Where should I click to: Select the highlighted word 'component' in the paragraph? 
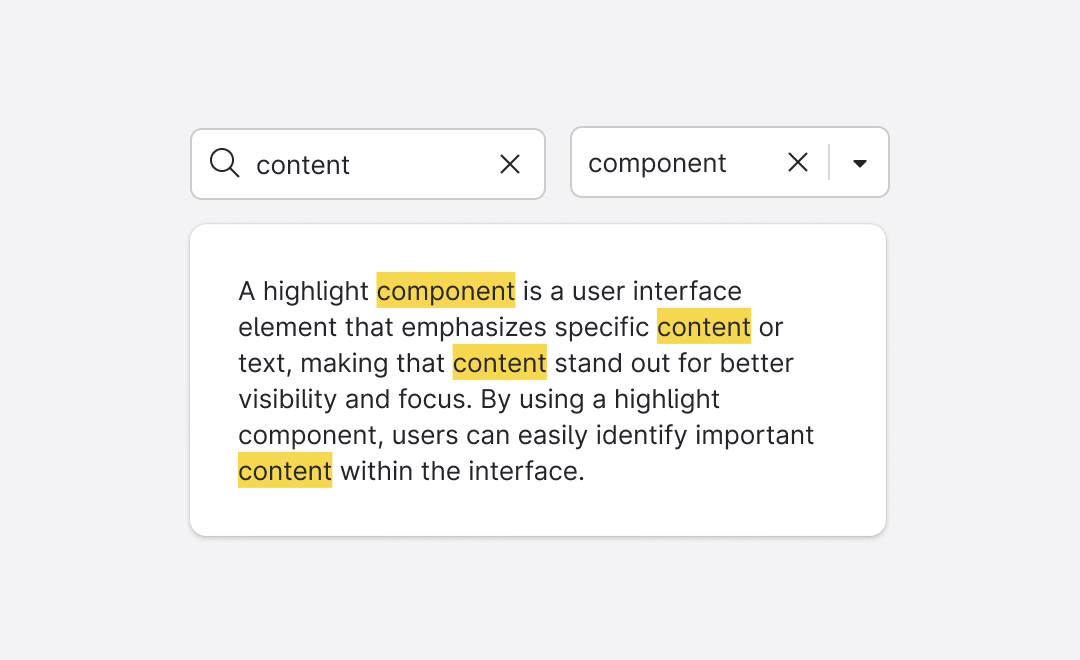(x=446, y=291)
